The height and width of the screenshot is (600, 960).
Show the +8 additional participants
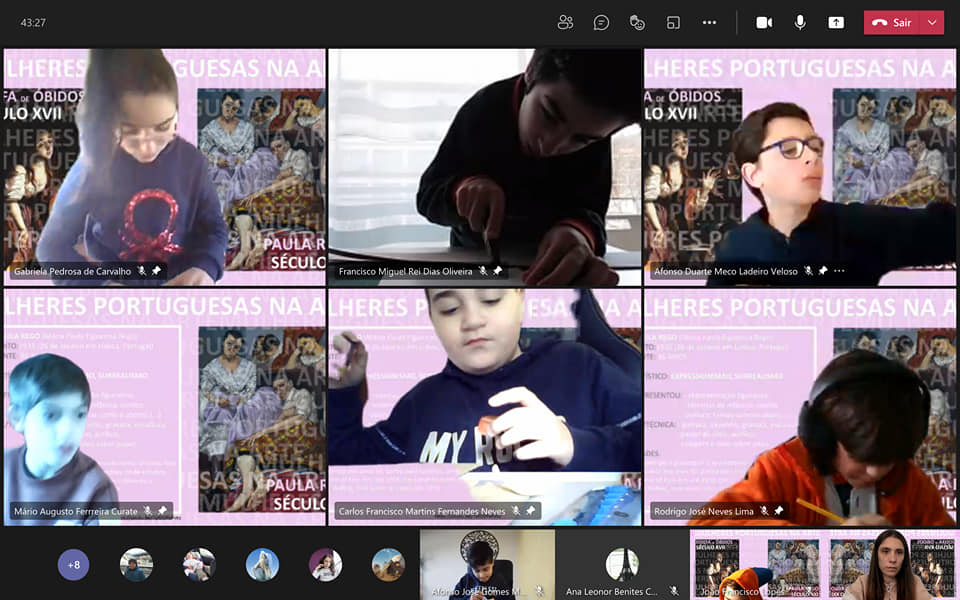click(73, 565)
